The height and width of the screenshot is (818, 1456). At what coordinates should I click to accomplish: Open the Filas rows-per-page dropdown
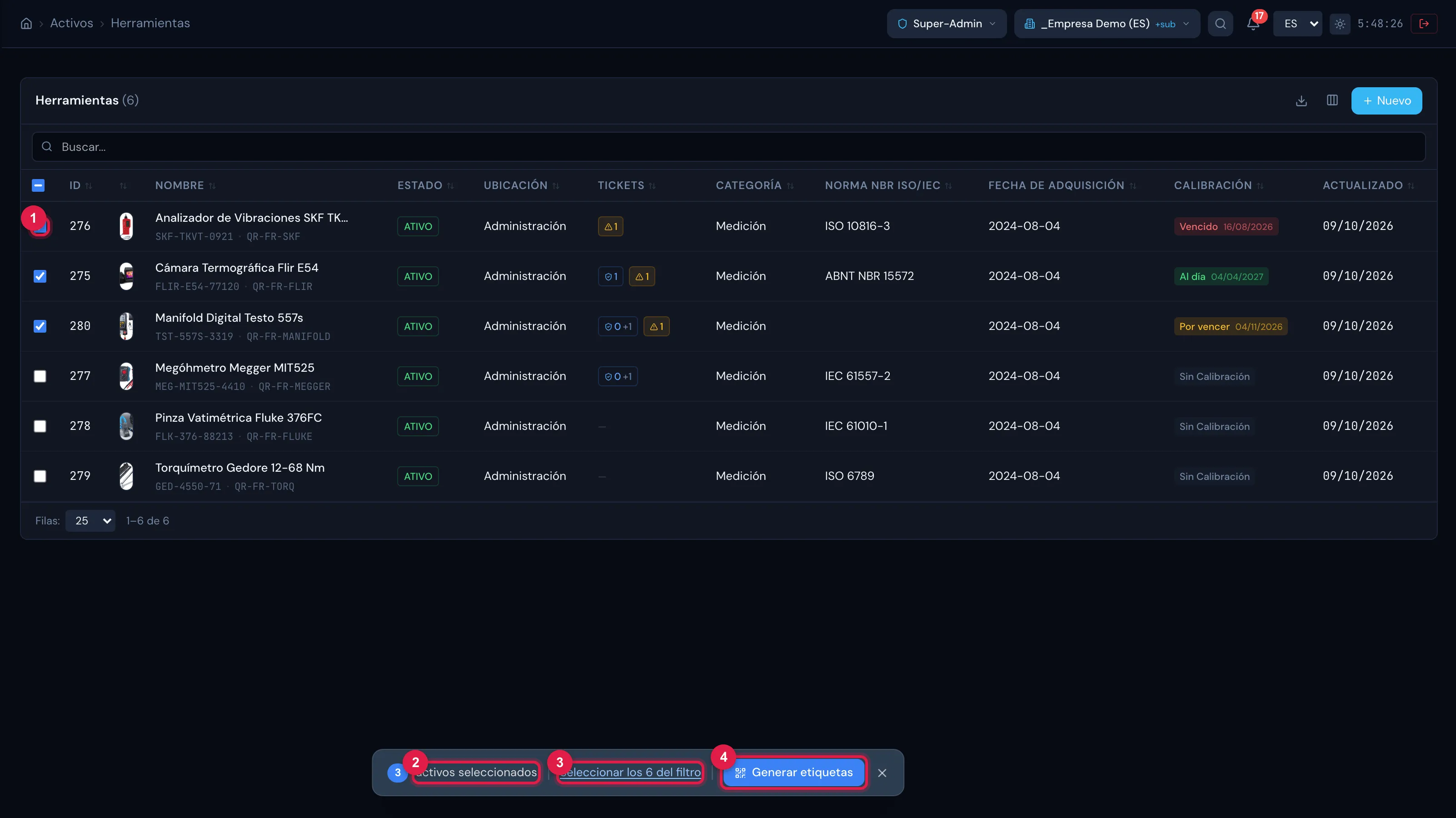tap(90, 521)
